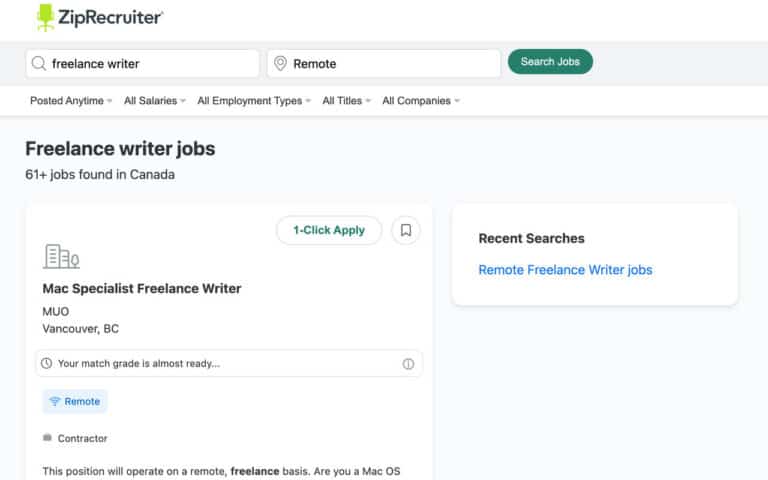
Task: Expand the All Titles filter
Action: [346, 101]
